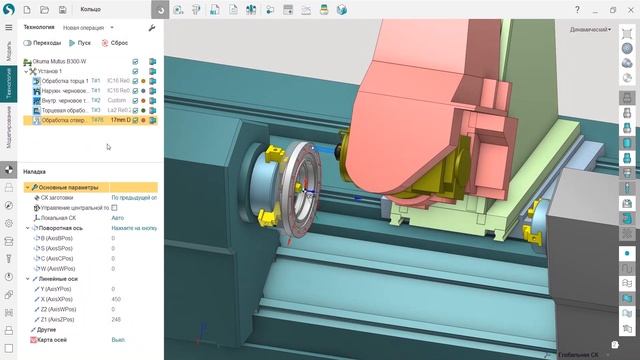Open the Новая операция dropdown
640x360 pixels.
pyautogui.click(x=88, y=28)
